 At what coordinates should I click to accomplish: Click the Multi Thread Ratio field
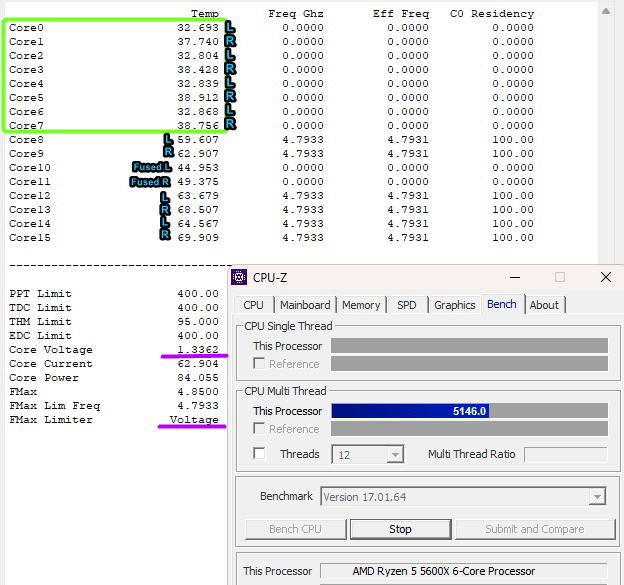566,454
